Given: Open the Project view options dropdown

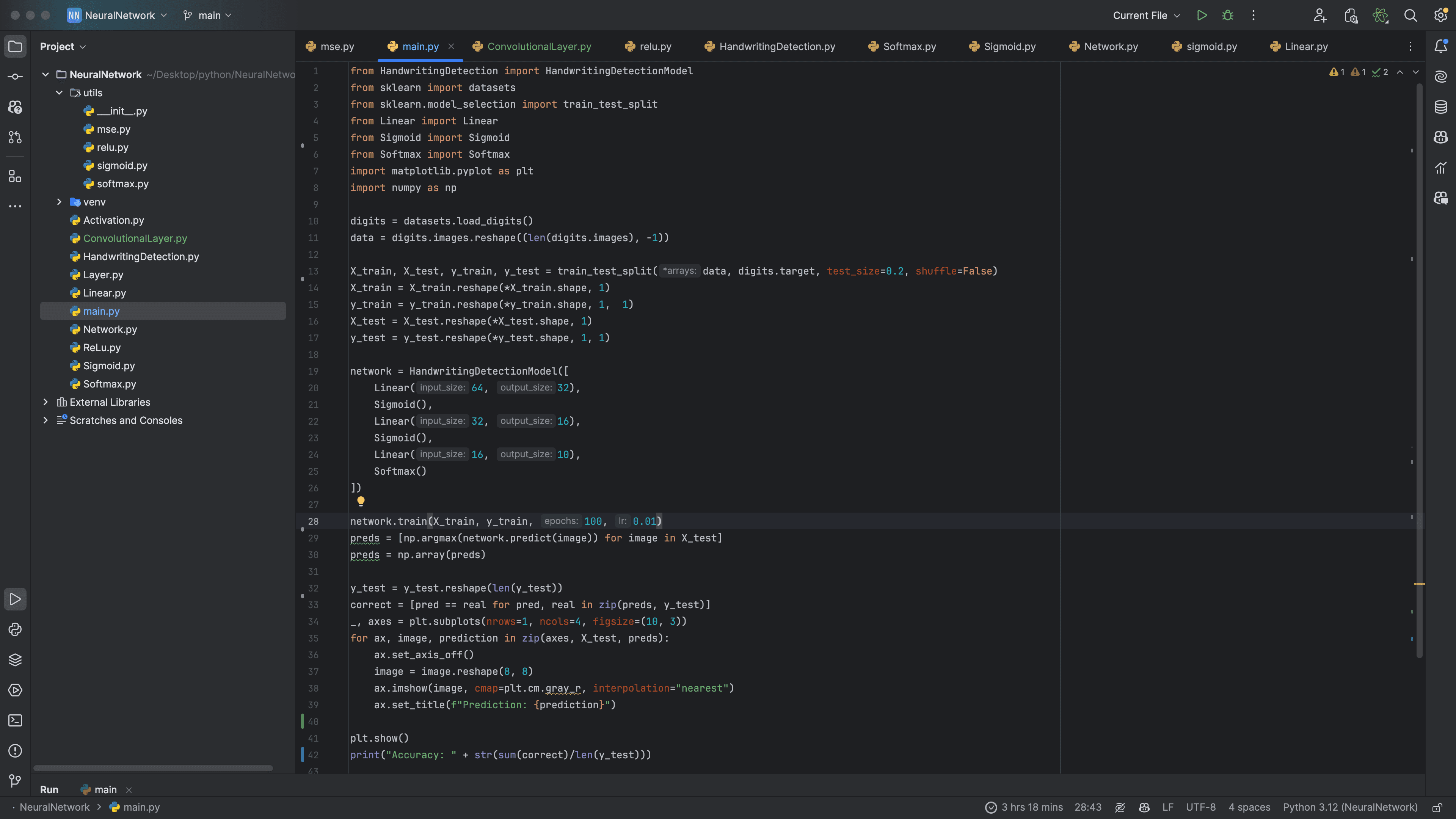Looking at the screenshot, I should click(63, 46).
